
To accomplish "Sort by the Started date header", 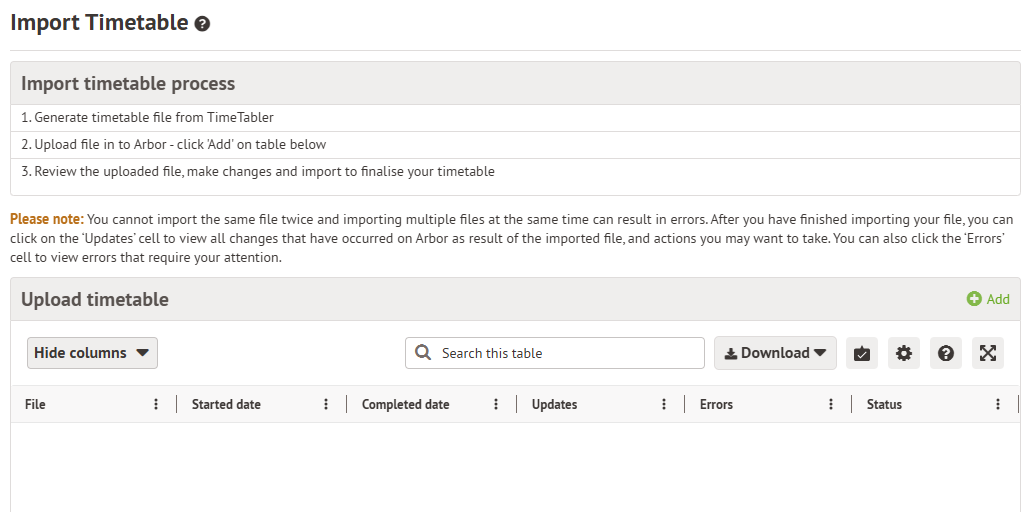I will tap(226, 405).
